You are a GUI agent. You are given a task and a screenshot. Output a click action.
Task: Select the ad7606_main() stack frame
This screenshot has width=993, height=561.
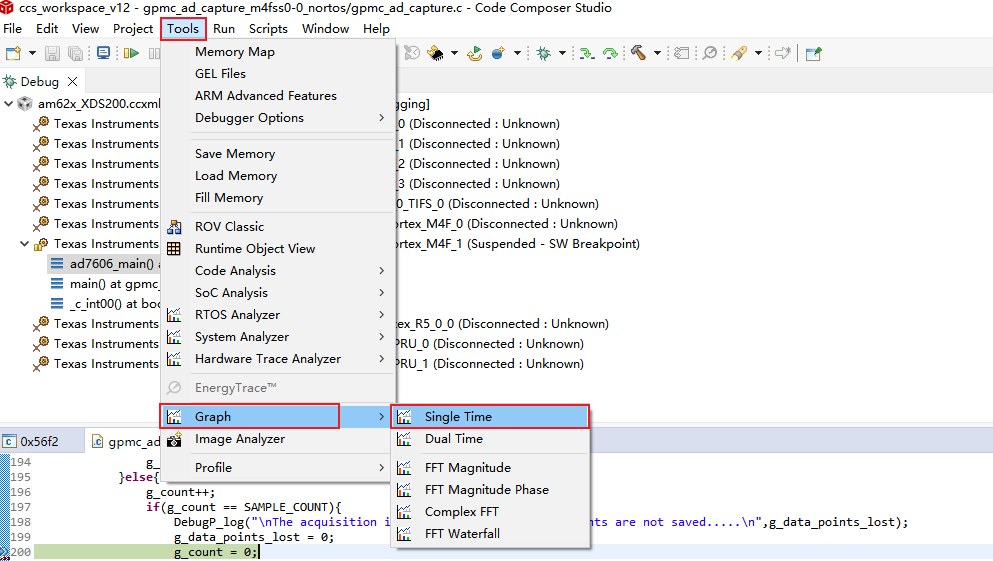pos(105,263)
